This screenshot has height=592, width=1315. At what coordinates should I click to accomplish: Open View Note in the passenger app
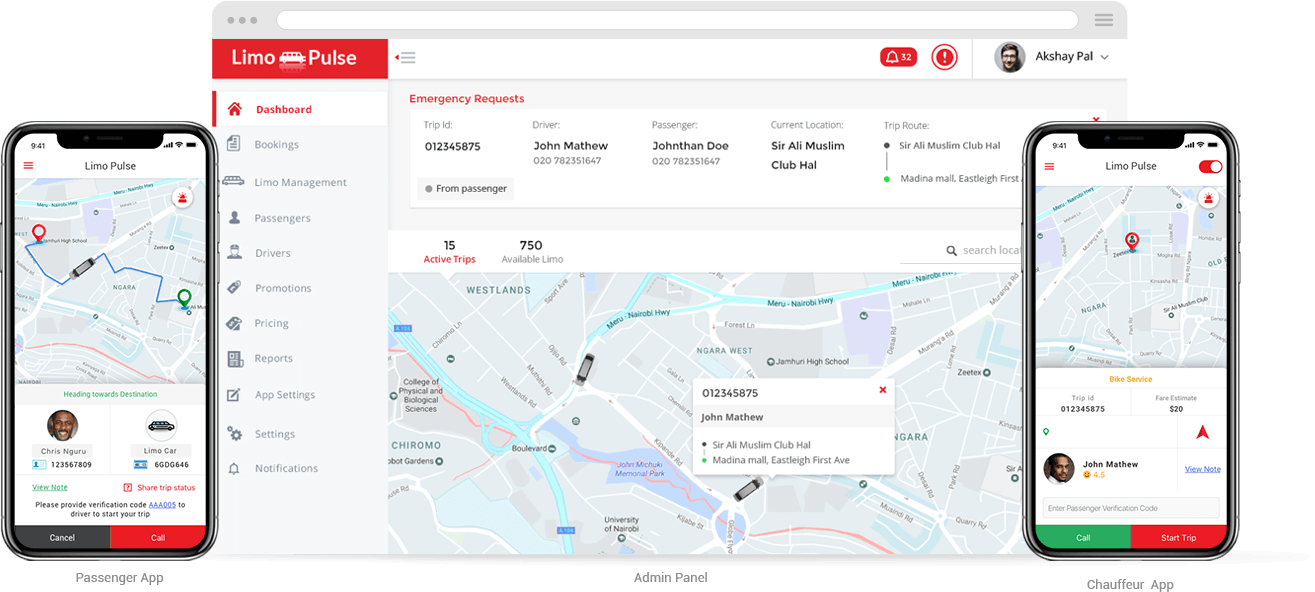coord(49,487)
